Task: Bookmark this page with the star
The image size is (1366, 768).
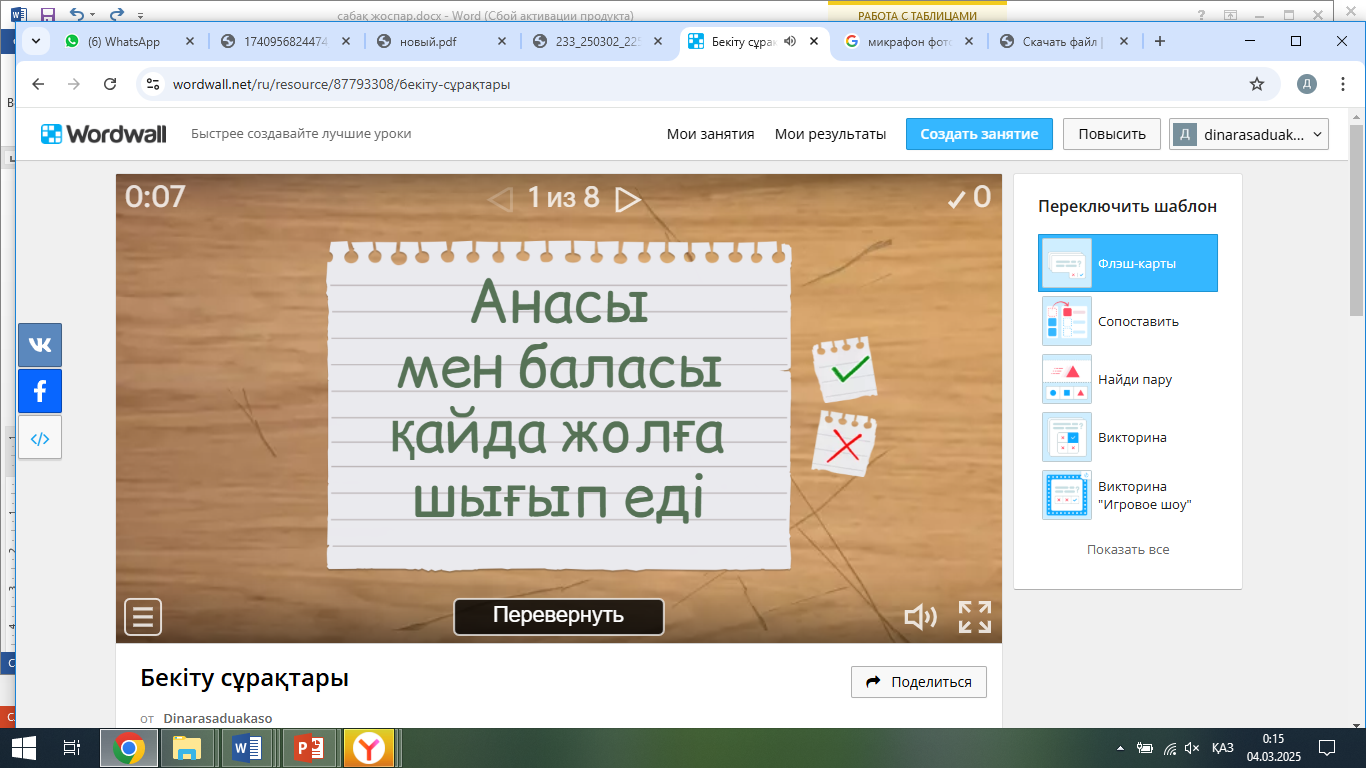Action: [x=1257, y=84]
